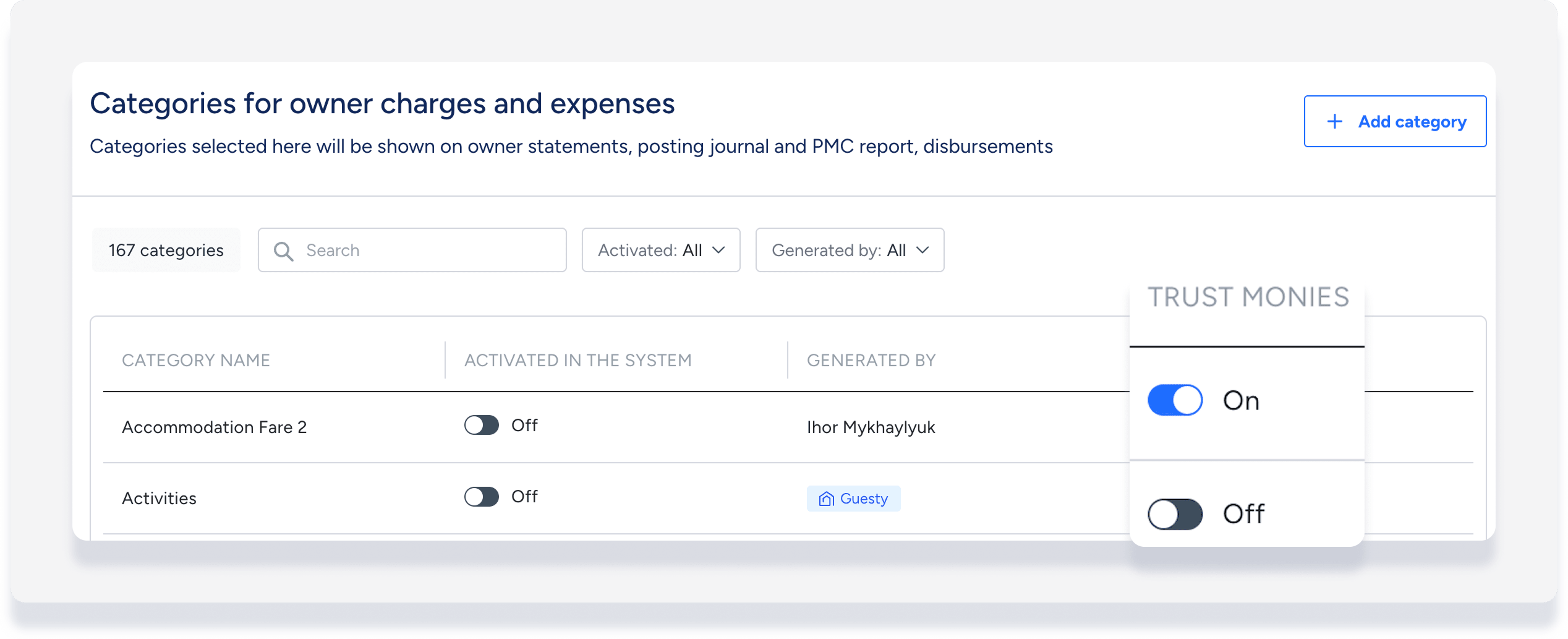Click the Activated filter chevron arrow
The image size is (1568, 639).
coord(718,250)
